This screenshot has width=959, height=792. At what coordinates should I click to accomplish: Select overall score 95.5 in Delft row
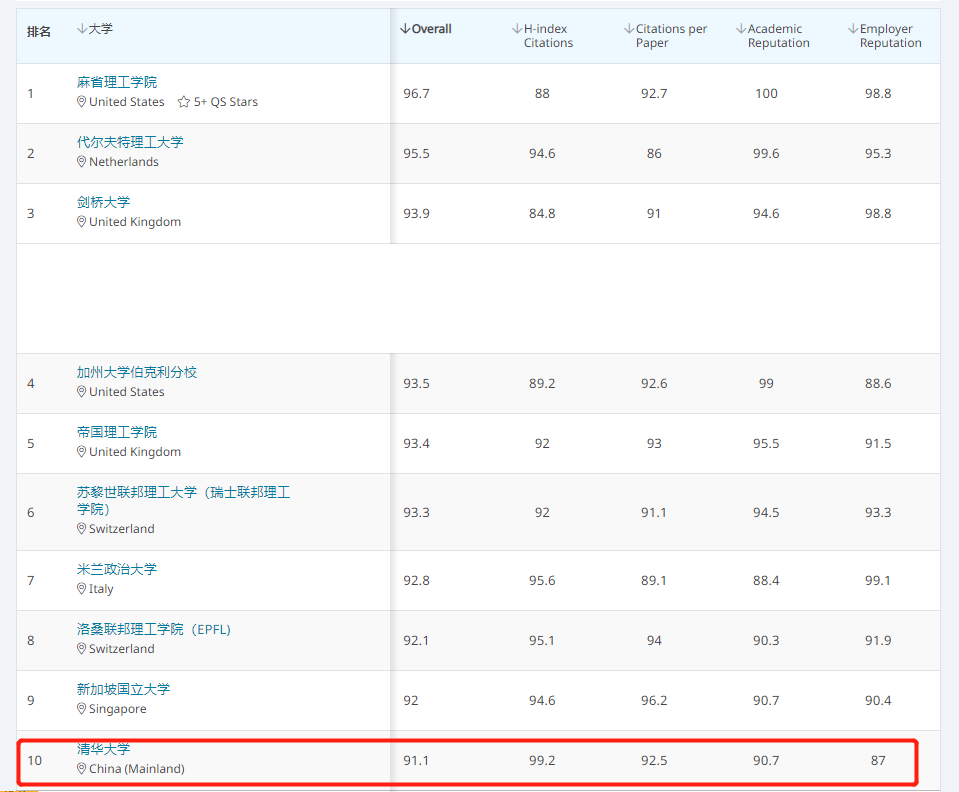click(x=416, y=154)
